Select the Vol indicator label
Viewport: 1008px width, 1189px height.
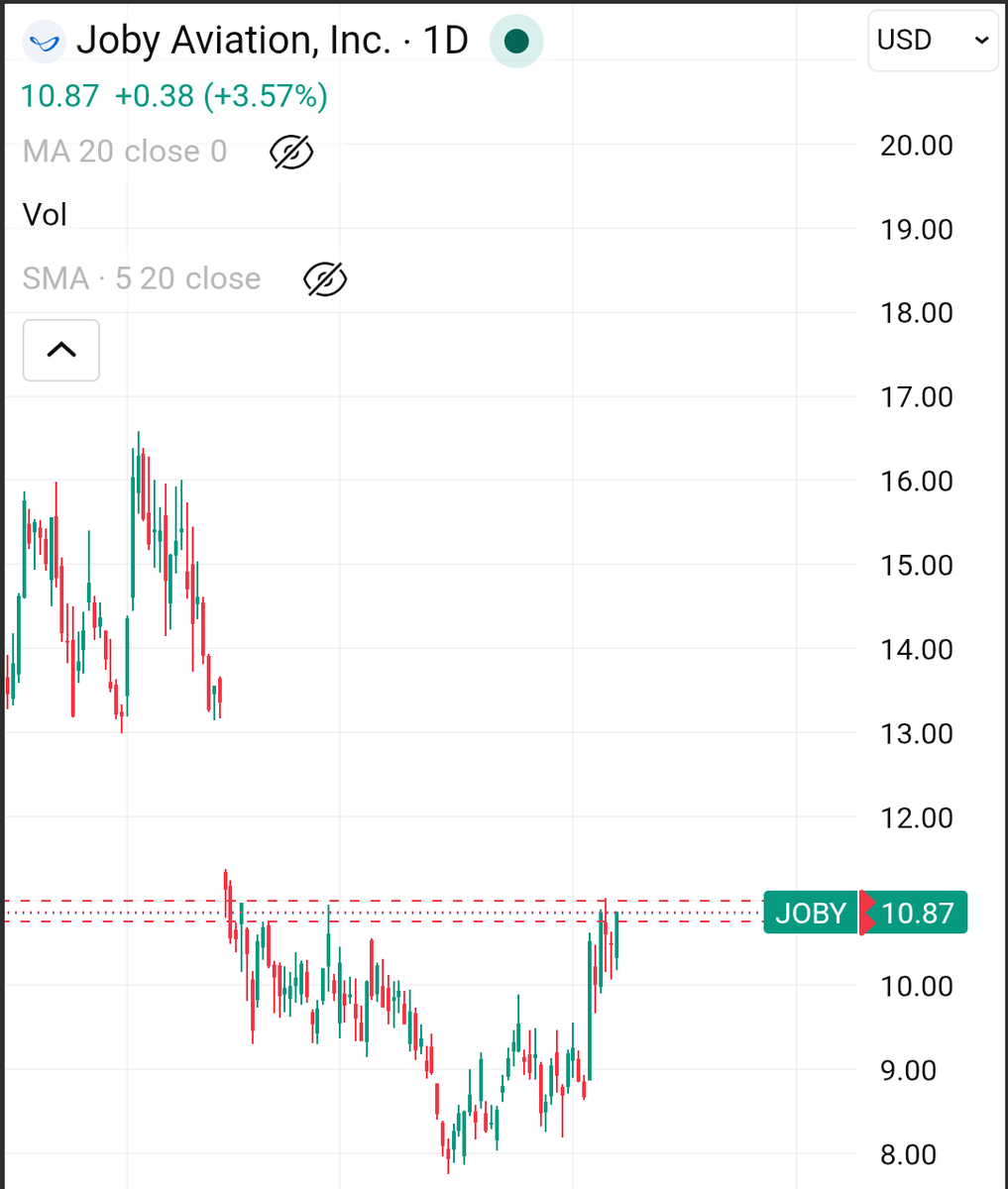(45, 214)
